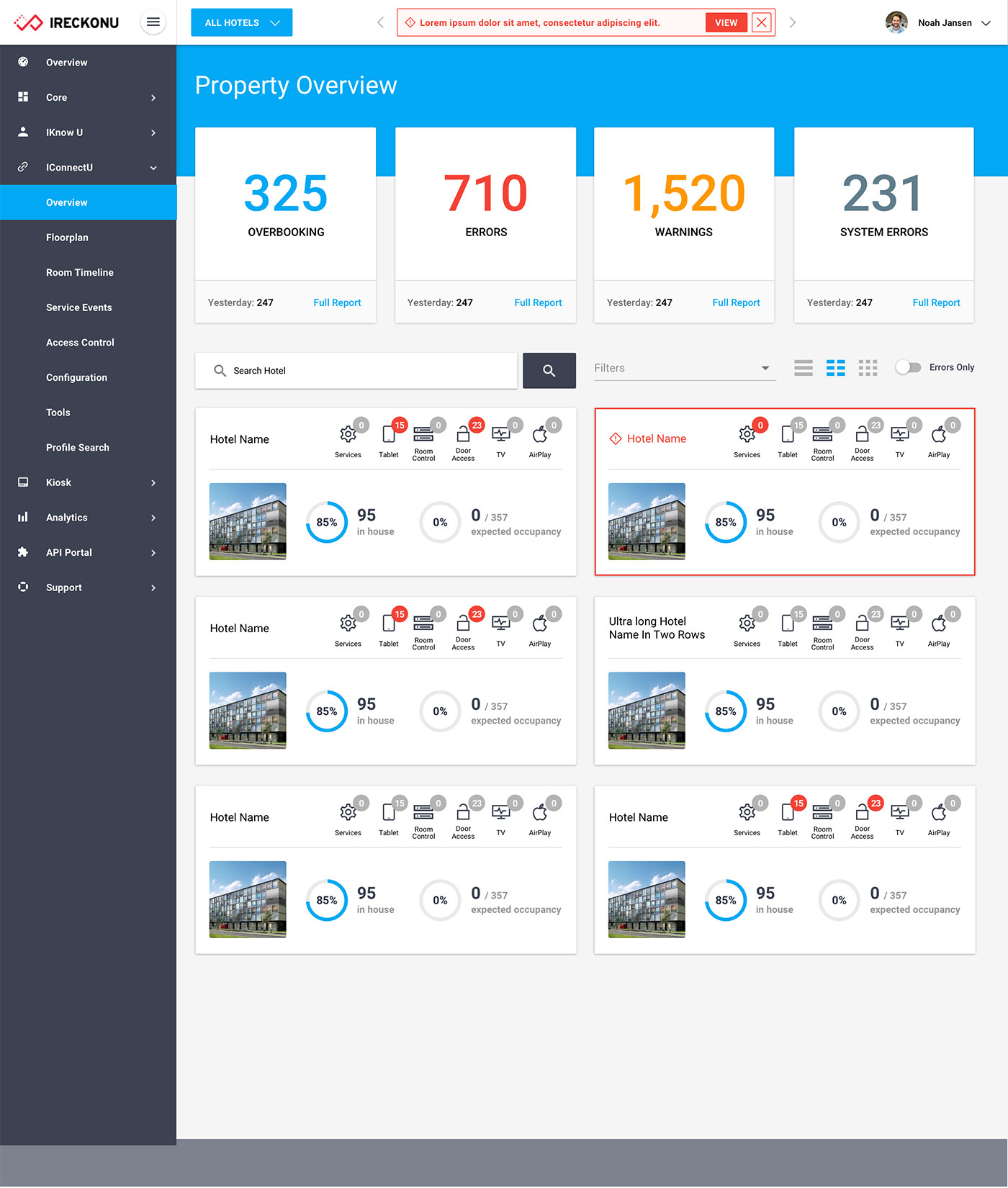Click the hamburger menu icon
This screenshot has width=1008, height=1188.
153,22
